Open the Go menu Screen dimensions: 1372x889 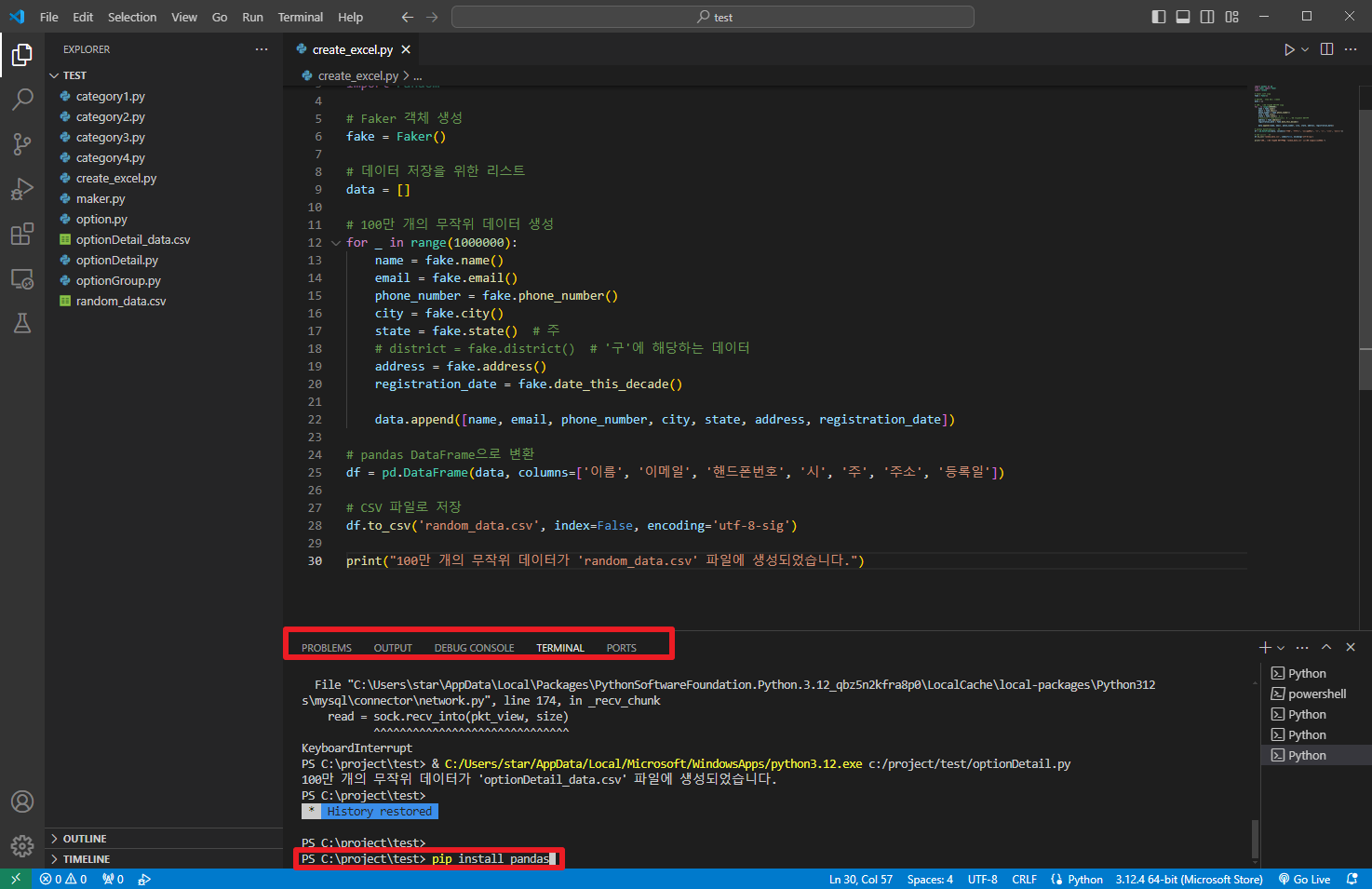point(220,17)
